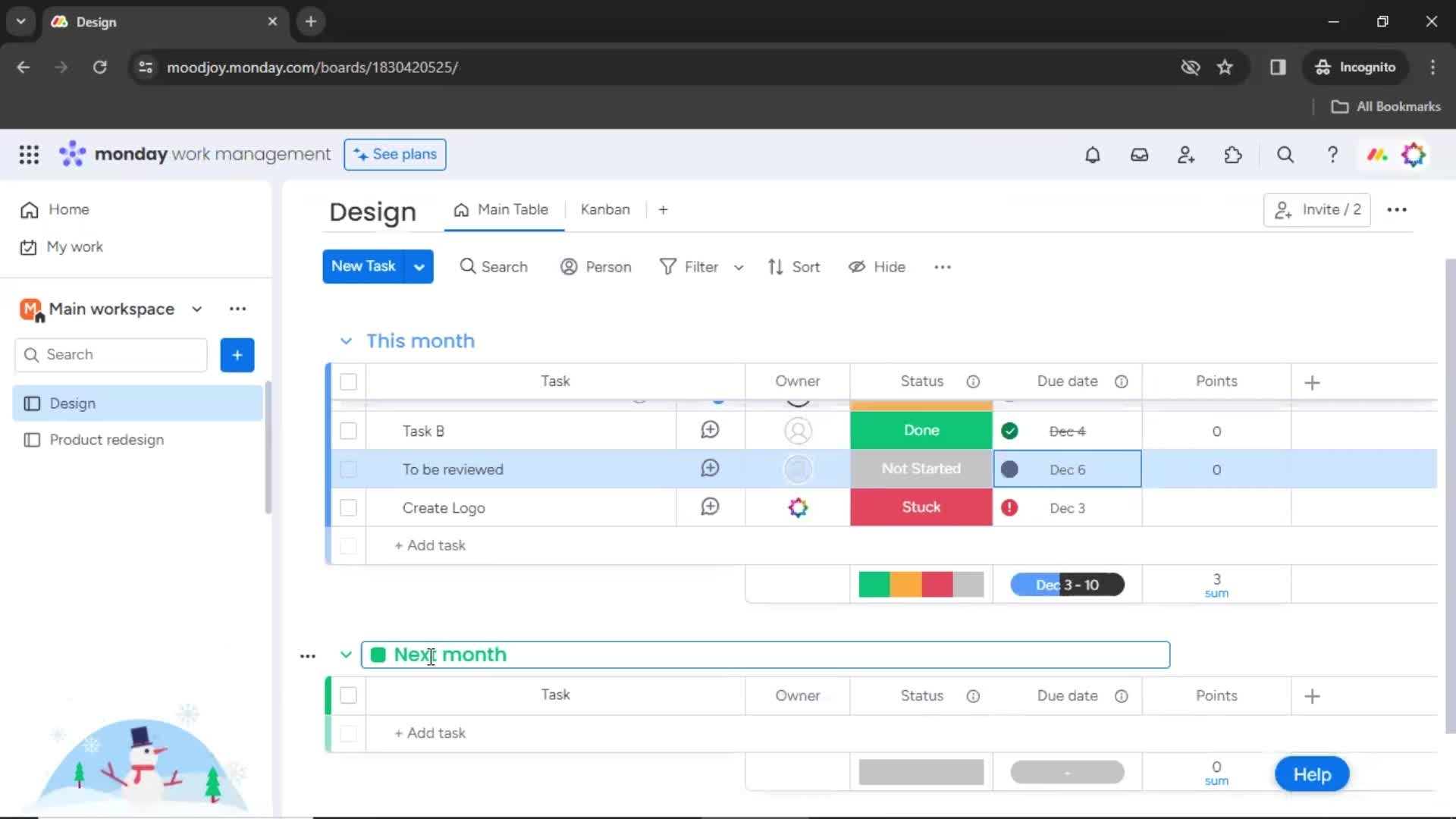
Task: Click the add column icon next to Points
Action: click(x=1313, y=381)
